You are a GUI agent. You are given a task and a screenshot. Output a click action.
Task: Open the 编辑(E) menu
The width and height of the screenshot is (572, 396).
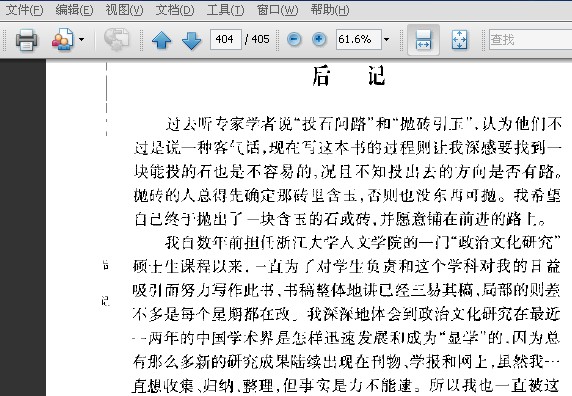[74, 10]
